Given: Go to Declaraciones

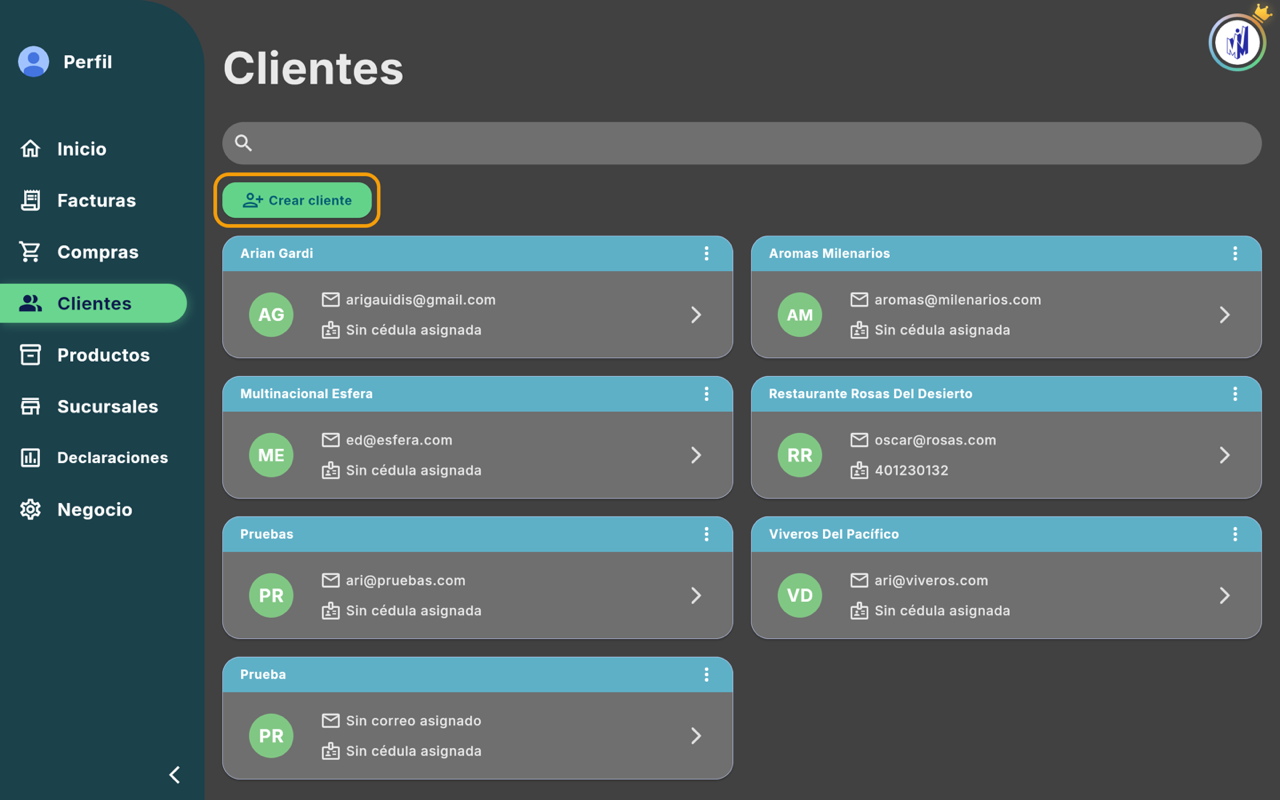Looking at the screenshot, I should pos(93,458).
